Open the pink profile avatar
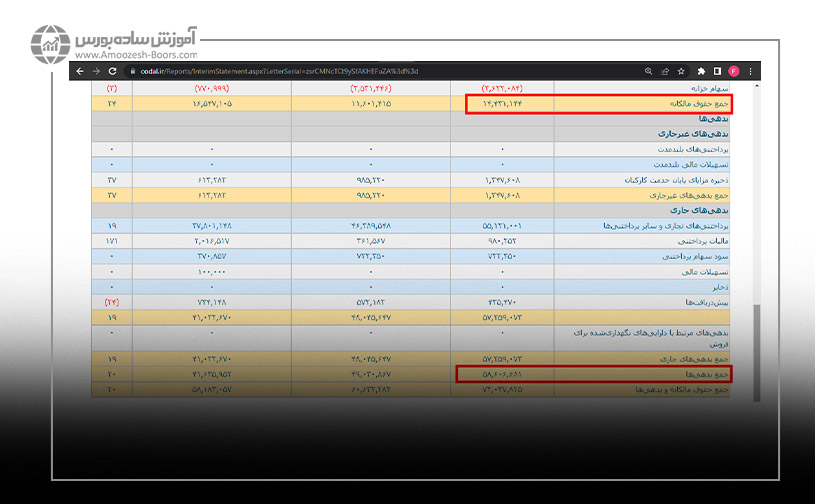The image size is (815, 504). (732, 71)
